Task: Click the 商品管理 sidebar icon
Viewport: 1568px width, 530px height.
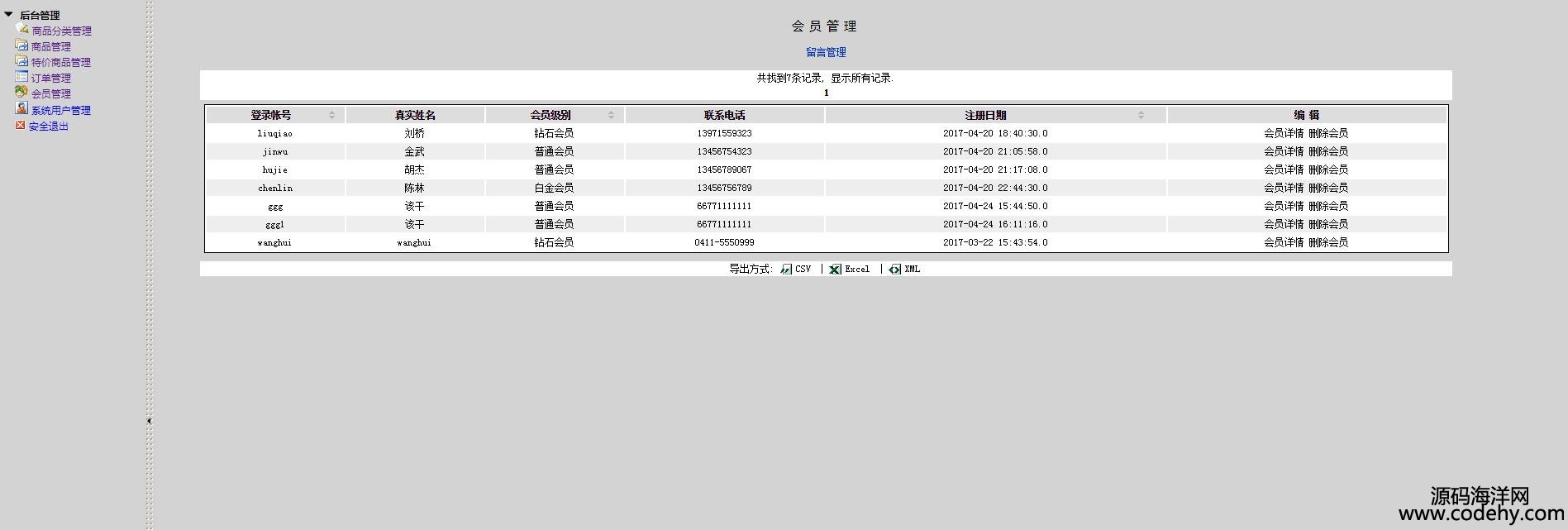Action: coord(21,45)
